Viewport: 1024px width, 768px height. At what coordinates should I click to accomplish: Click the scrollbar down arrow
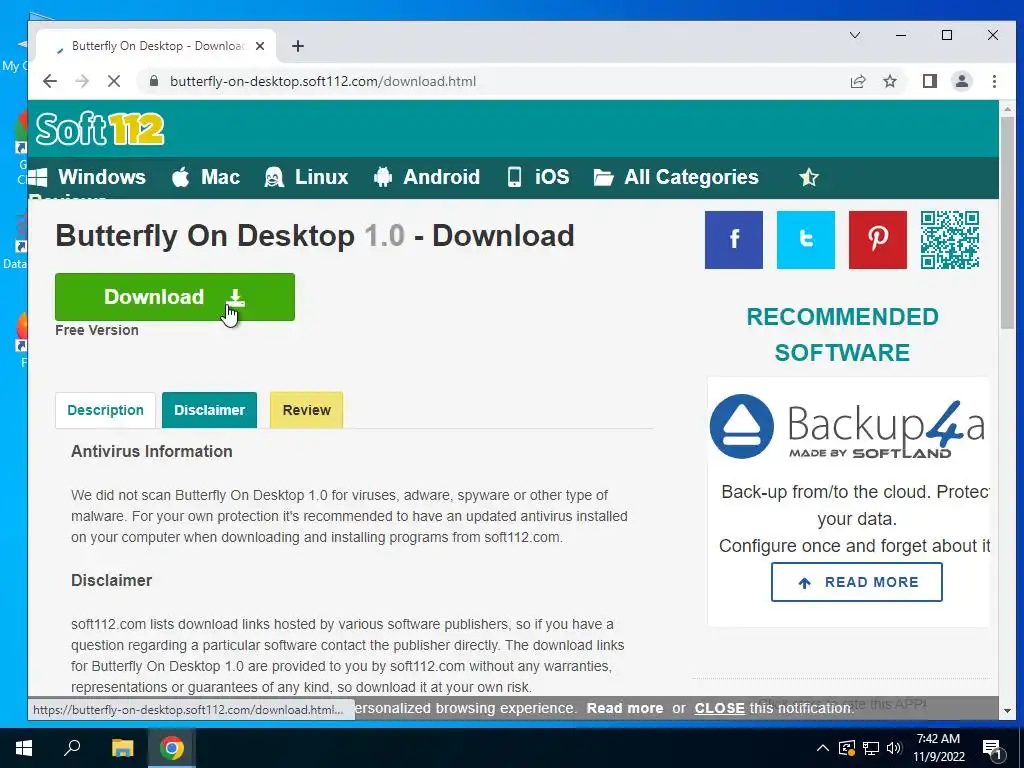tap(1007, 711)
